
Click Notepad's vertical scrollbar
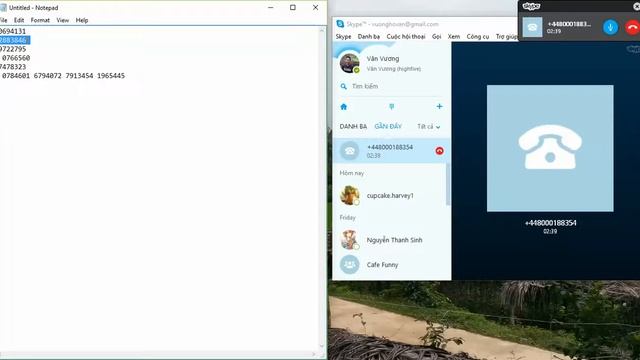click(322, 188)
